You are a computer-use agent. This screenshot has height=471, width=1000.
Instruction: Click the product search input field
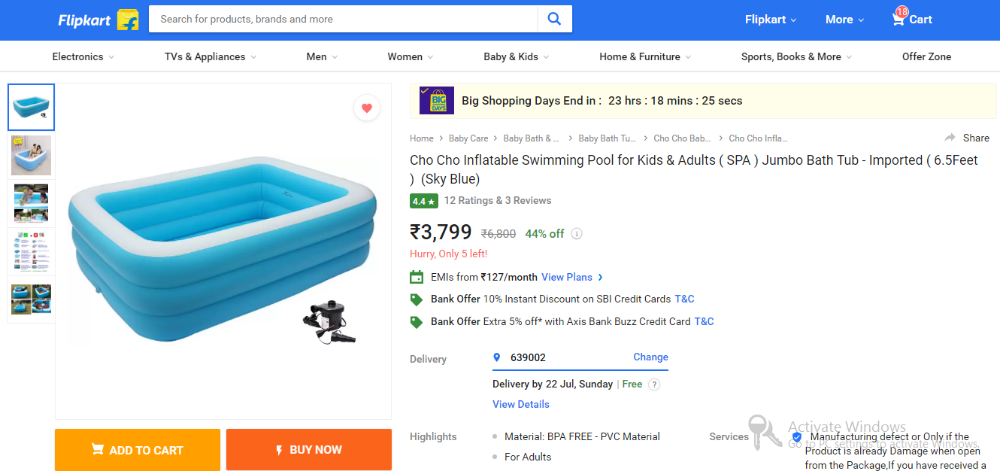coord(345,19)
